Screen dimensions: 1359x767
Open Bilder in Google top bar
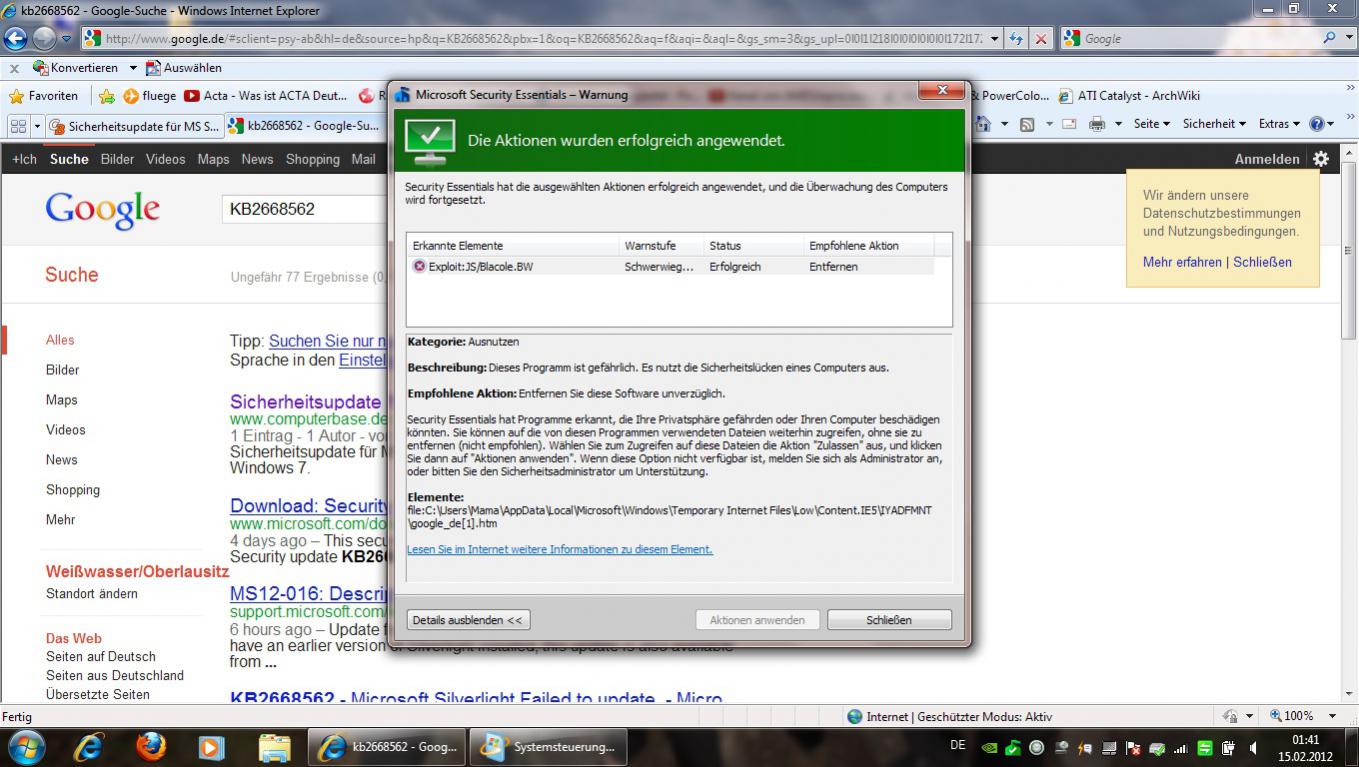tap(117, 159)
